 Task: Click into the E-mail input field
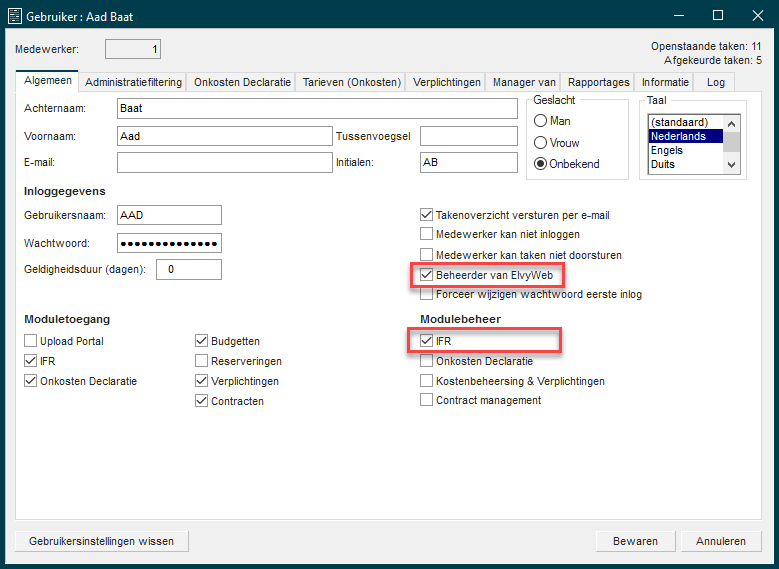tap(223, 162)
